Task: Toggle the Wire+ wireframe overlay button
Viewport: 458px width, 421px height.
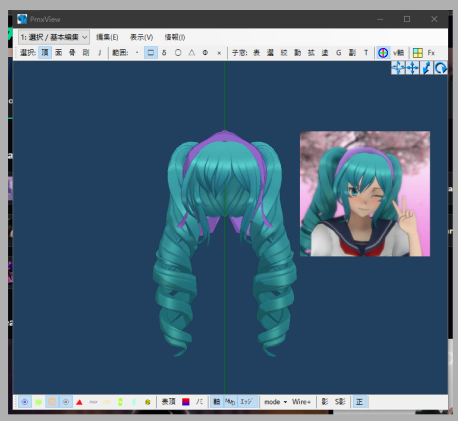Action: click(301, 402)
